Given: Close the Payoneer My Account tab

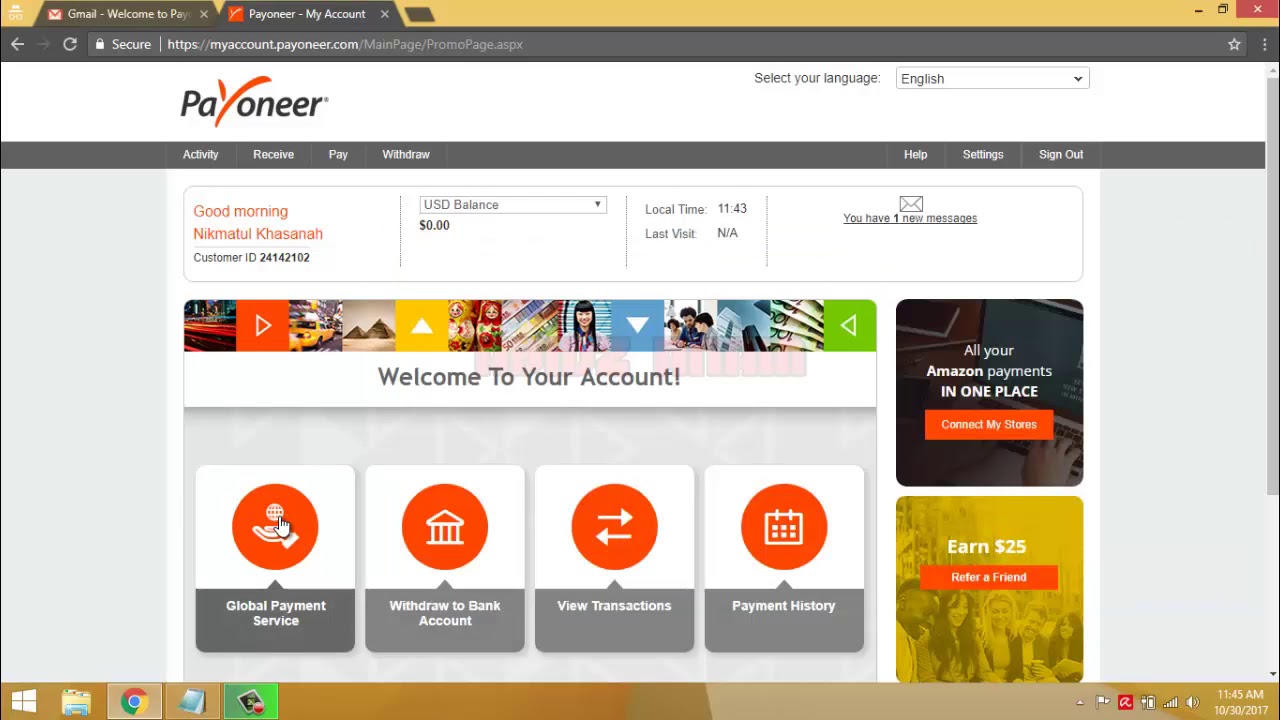Looking at the screenshot, I should click(x=384, y=14).
